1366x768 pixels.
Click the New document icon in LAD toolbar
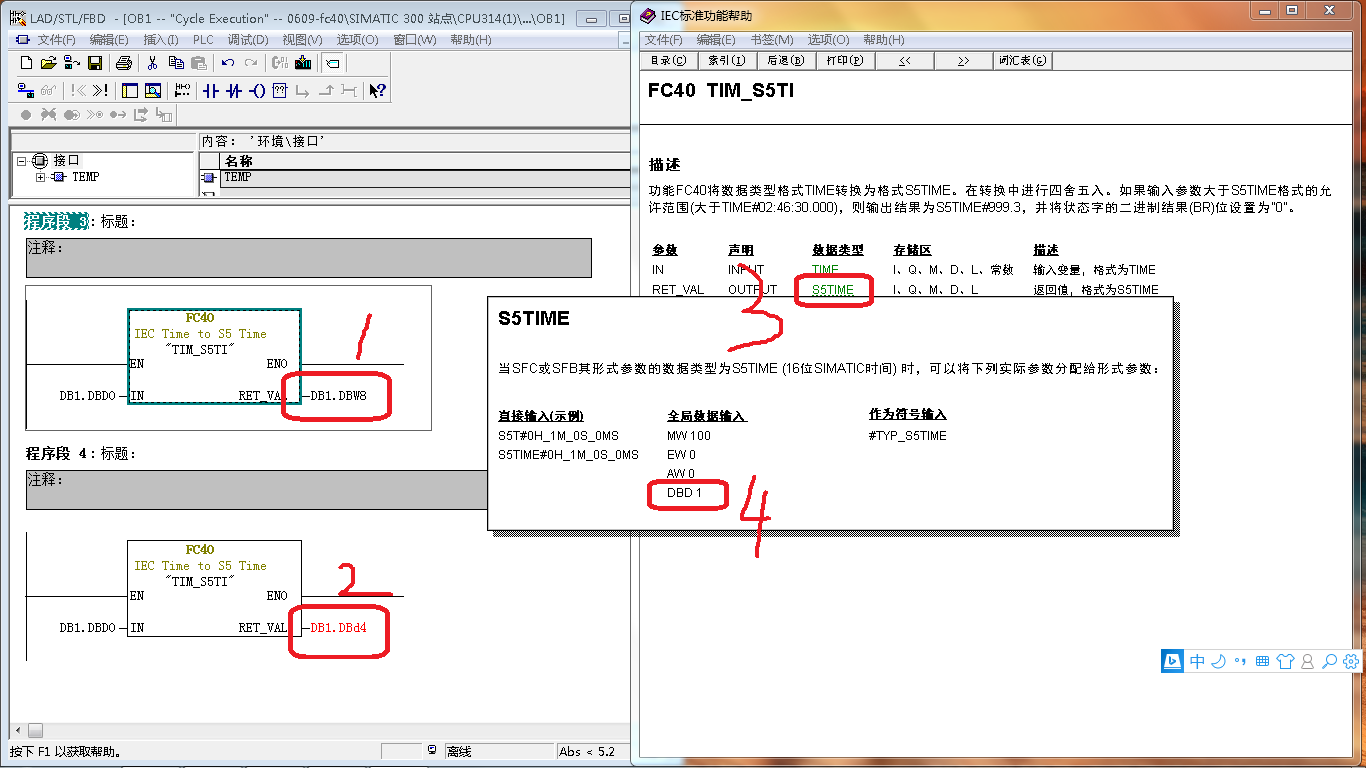27,63
